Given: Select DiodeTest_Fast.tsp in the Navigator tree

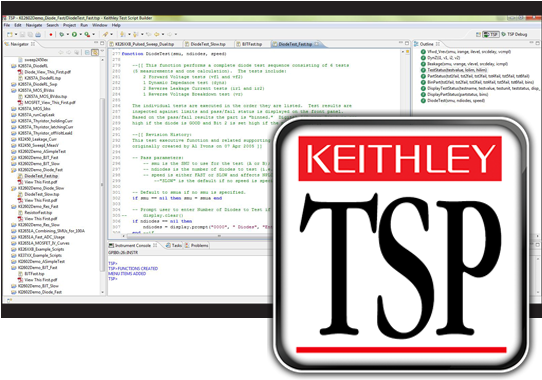Looking at the screenshot, I should pos(41,176).
